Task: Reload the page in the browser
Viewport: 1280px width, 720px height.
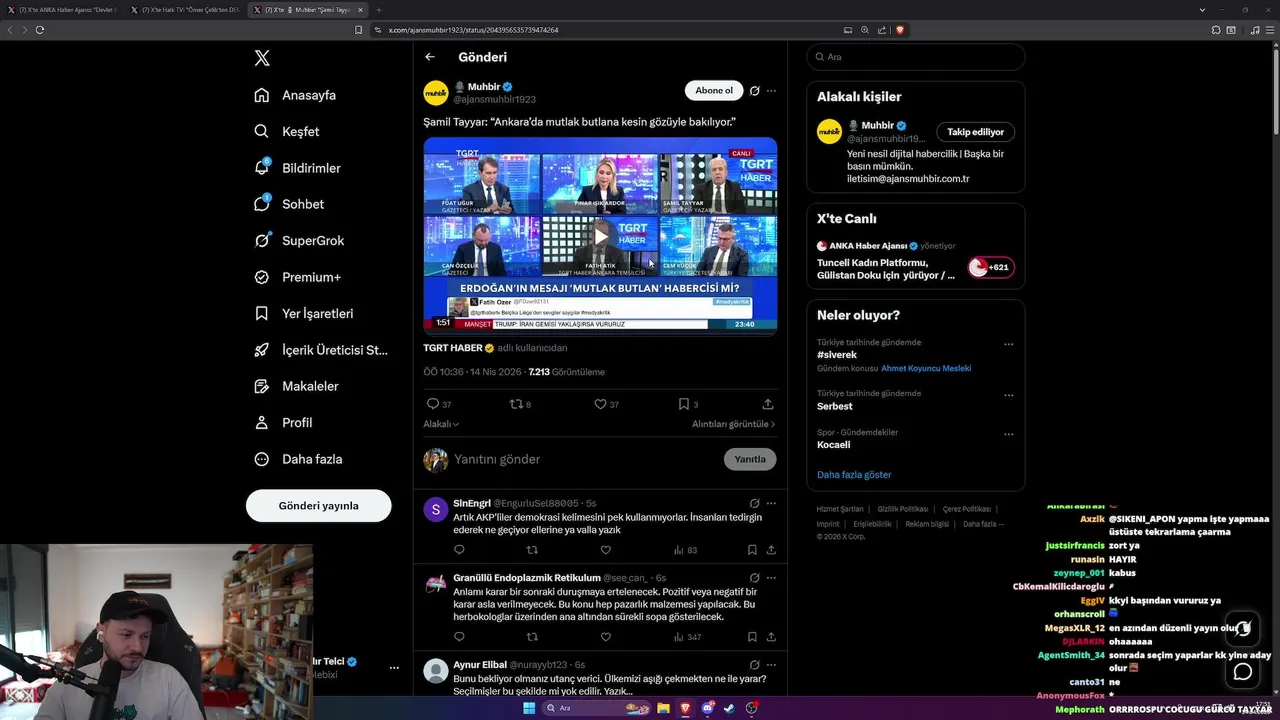Action: tap(40, 30)
